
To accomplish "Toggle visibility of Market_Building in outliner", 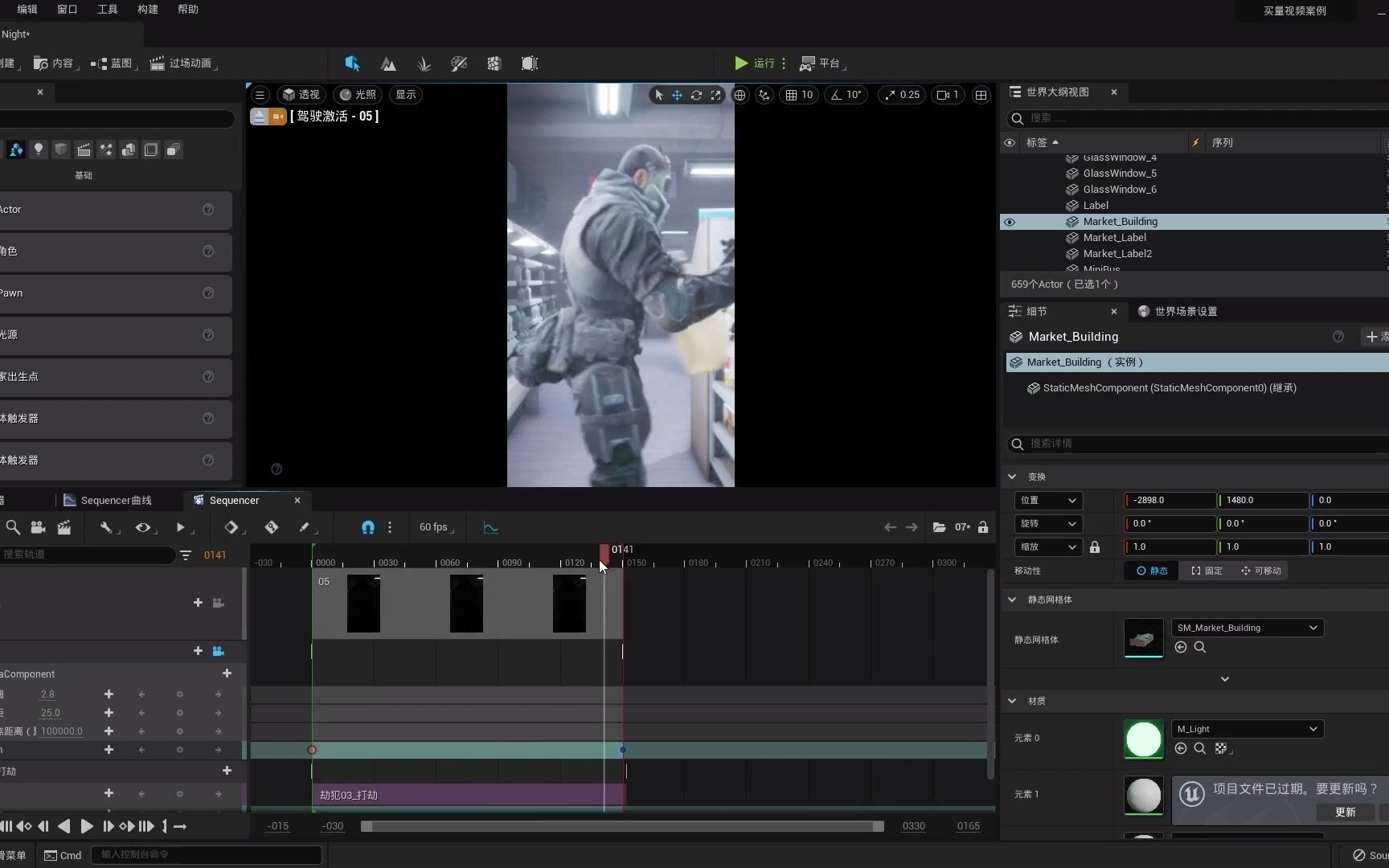I will (x=1010, y=222).
